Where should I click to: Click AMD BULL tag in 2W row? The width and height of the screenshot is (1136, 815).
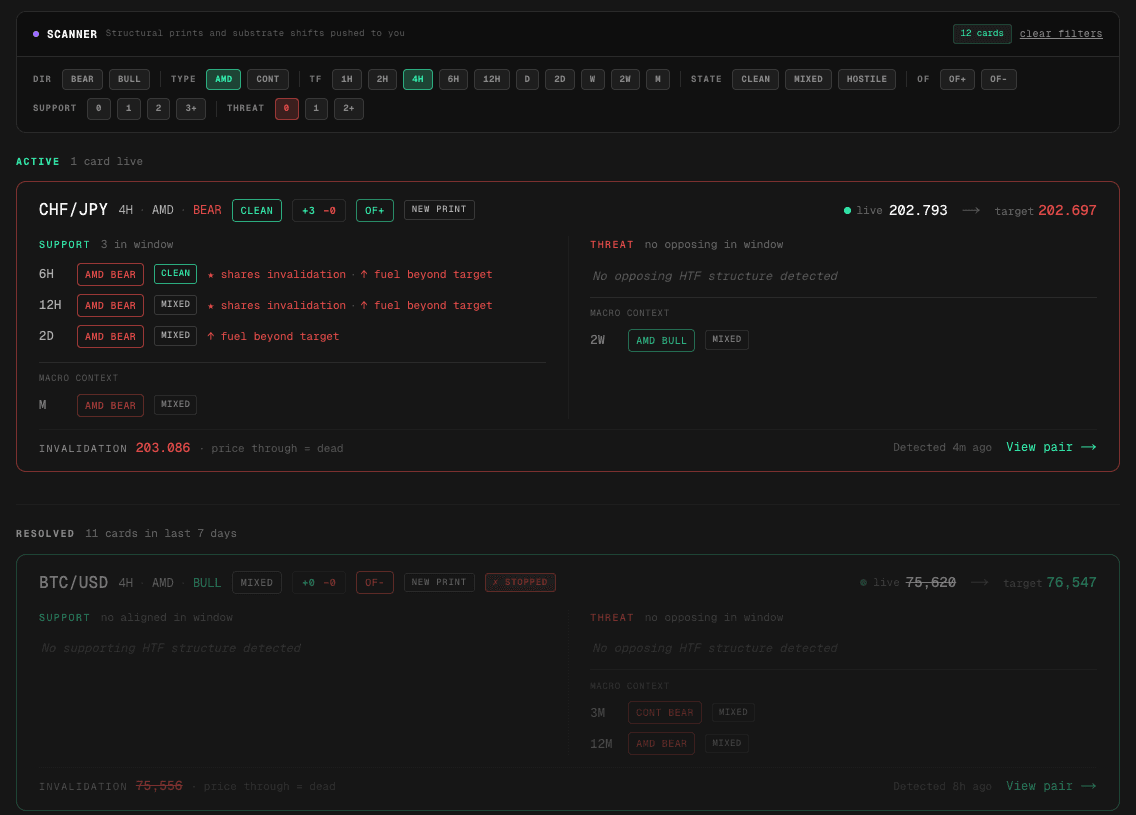tap(661, 340)
